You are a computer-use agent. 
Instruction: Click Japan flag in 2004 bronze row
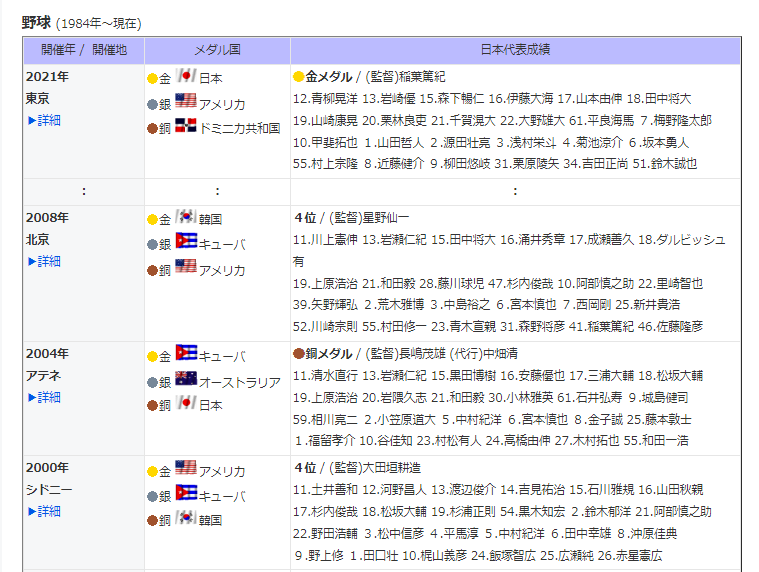click(186, 403)
